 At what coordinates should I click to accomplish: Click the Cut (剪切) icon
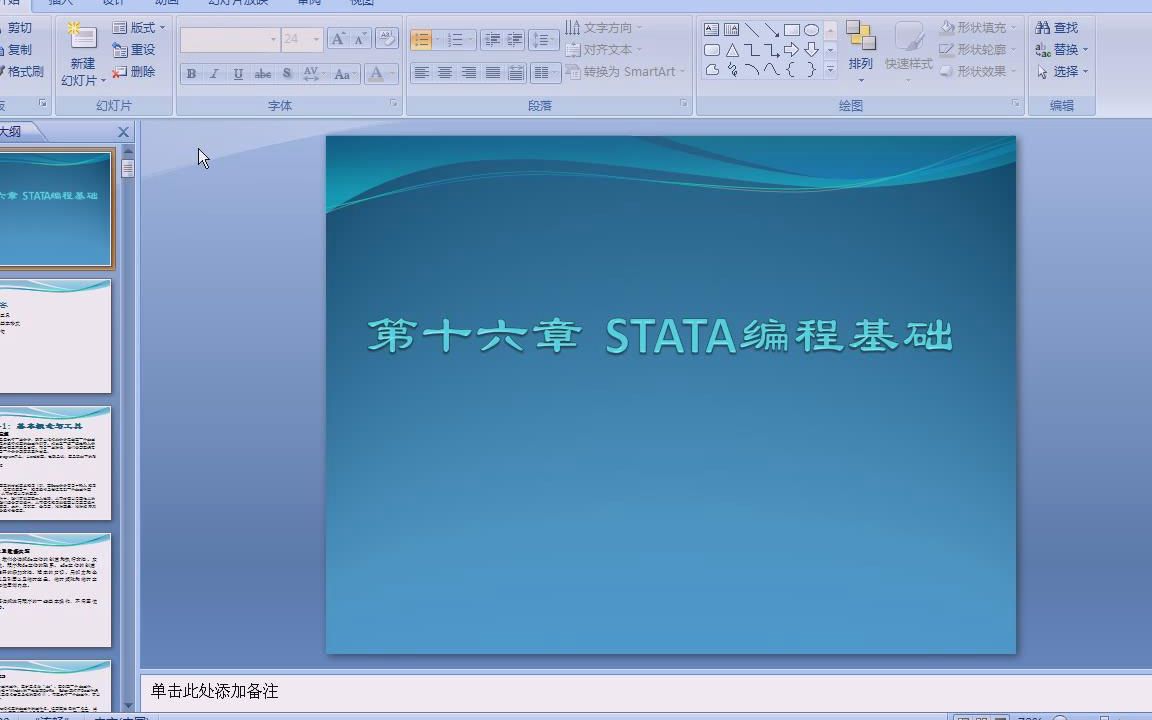click(18, 27)
